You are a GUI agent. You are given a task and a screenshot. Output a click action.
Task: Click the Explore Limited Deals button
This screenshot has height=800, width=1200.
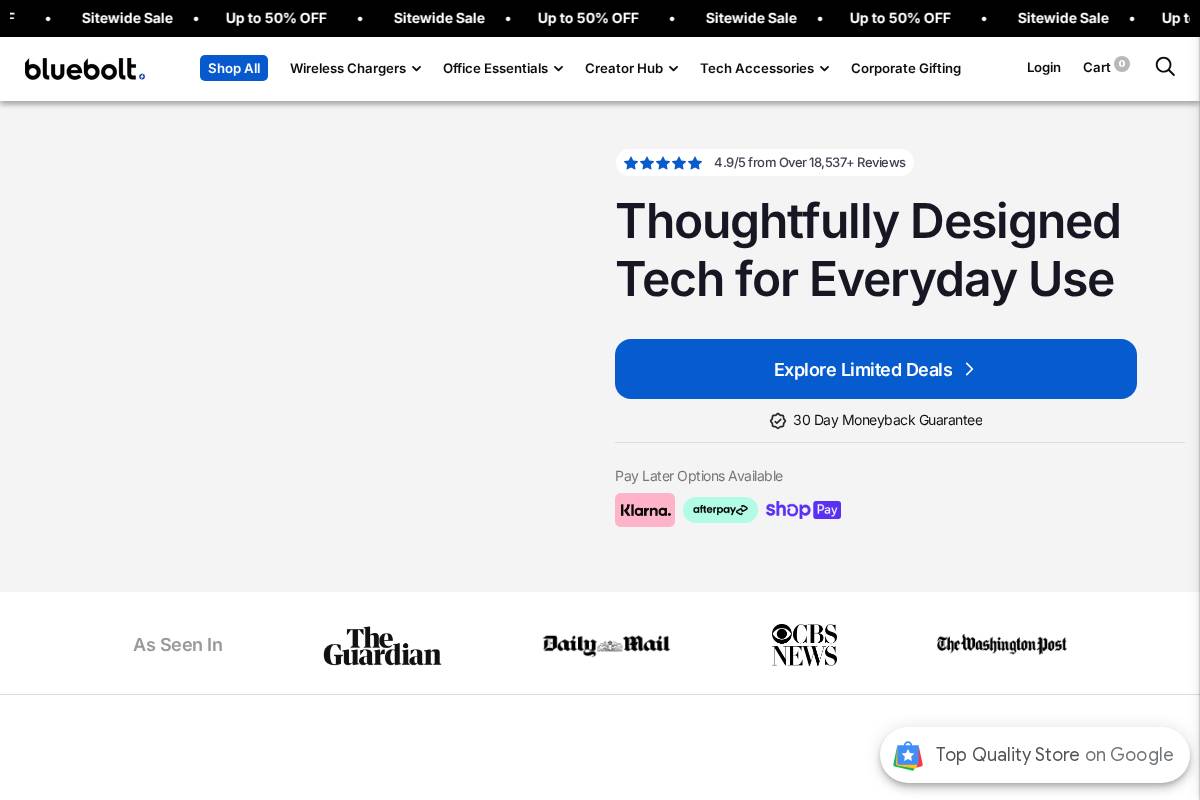[x=876, y=369]
